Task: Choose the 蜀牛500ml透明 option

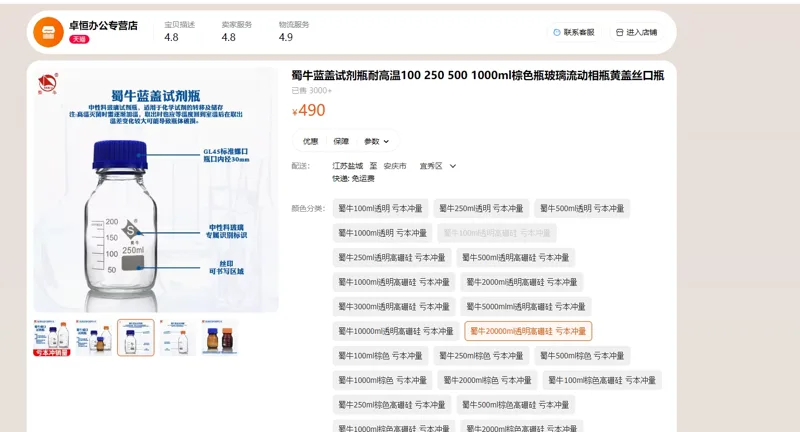Action: click(x=582, y=208)
